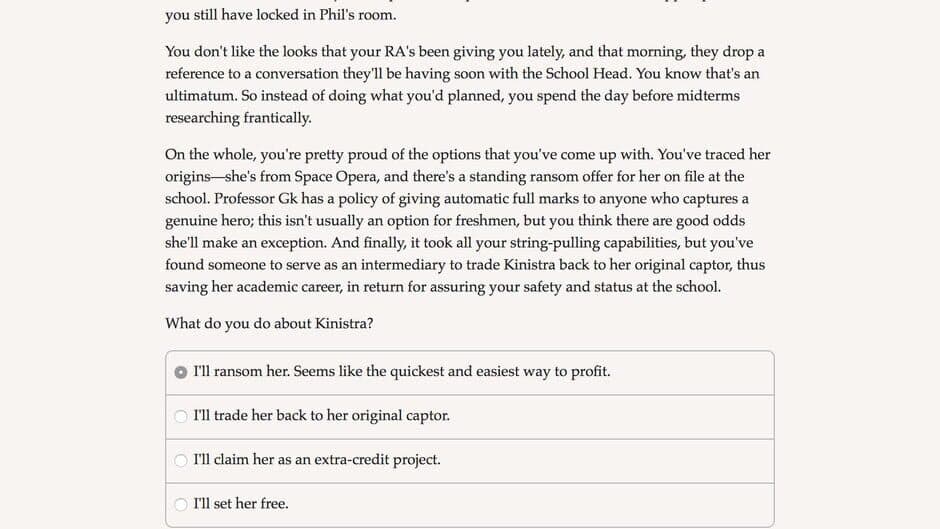Click the words "researching frantically"
The width and height of the screenshot is (940, 529).
pyautogui.click(x=238, y=118)
